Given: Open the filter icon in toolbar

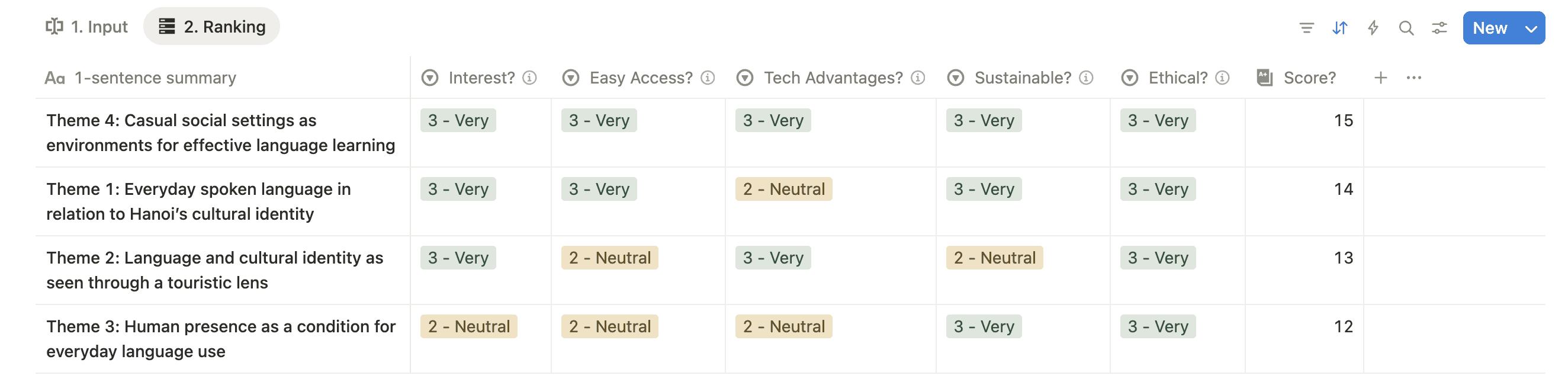Looking at the screenshot, I should point(1306,28).
